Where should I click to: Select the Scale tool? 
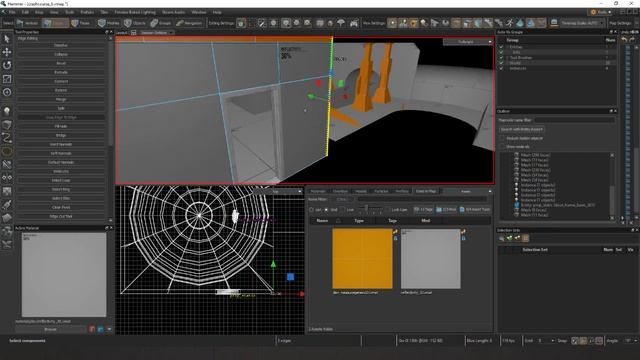point(7,79)
